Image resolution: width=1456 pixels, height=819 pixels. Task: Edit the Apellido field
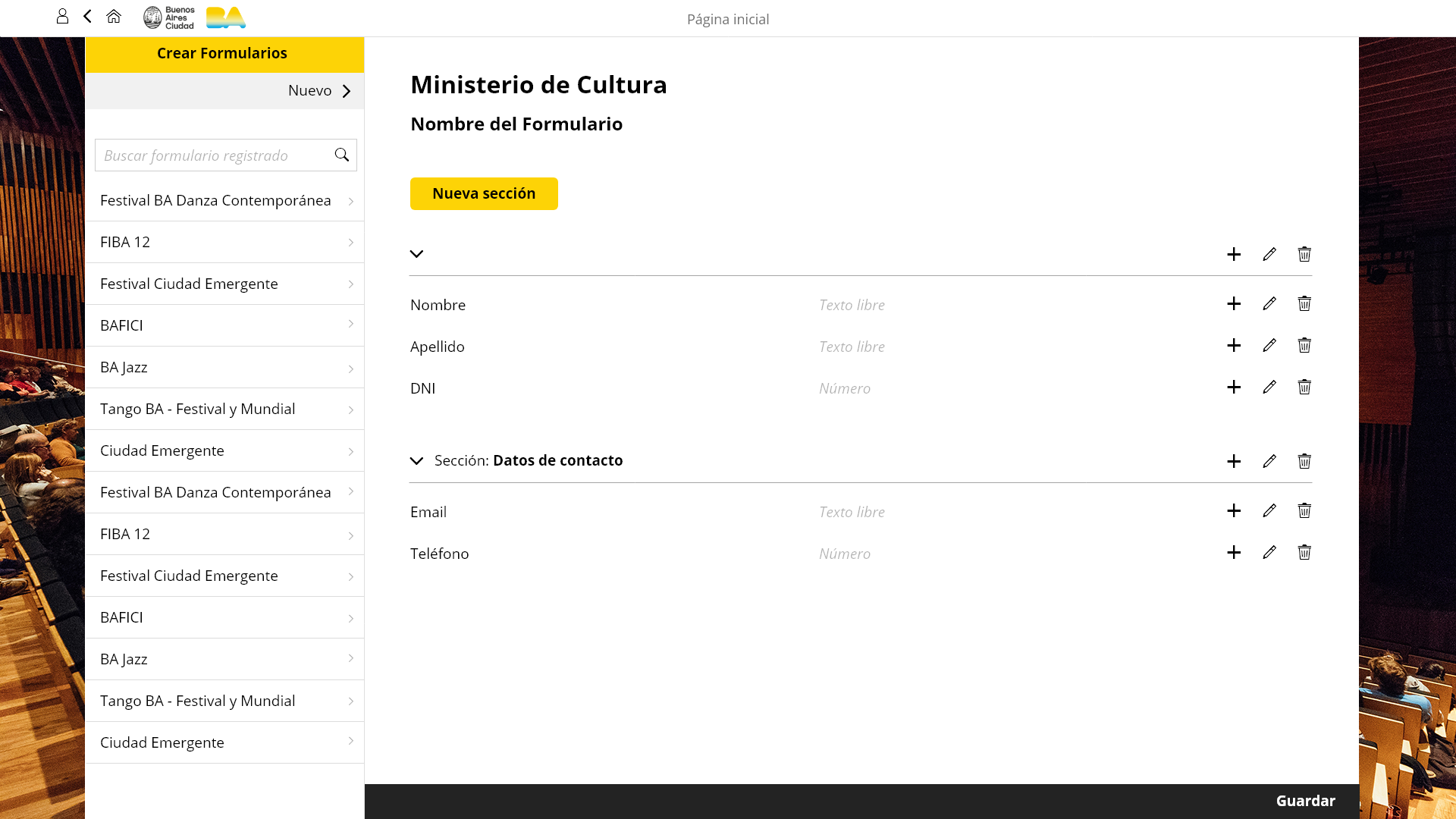(1269, 345)
